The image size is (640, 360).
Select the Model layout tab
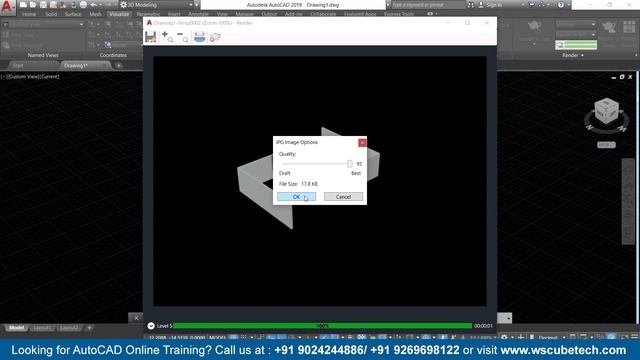pyautogui.click(x=16, y=328)
